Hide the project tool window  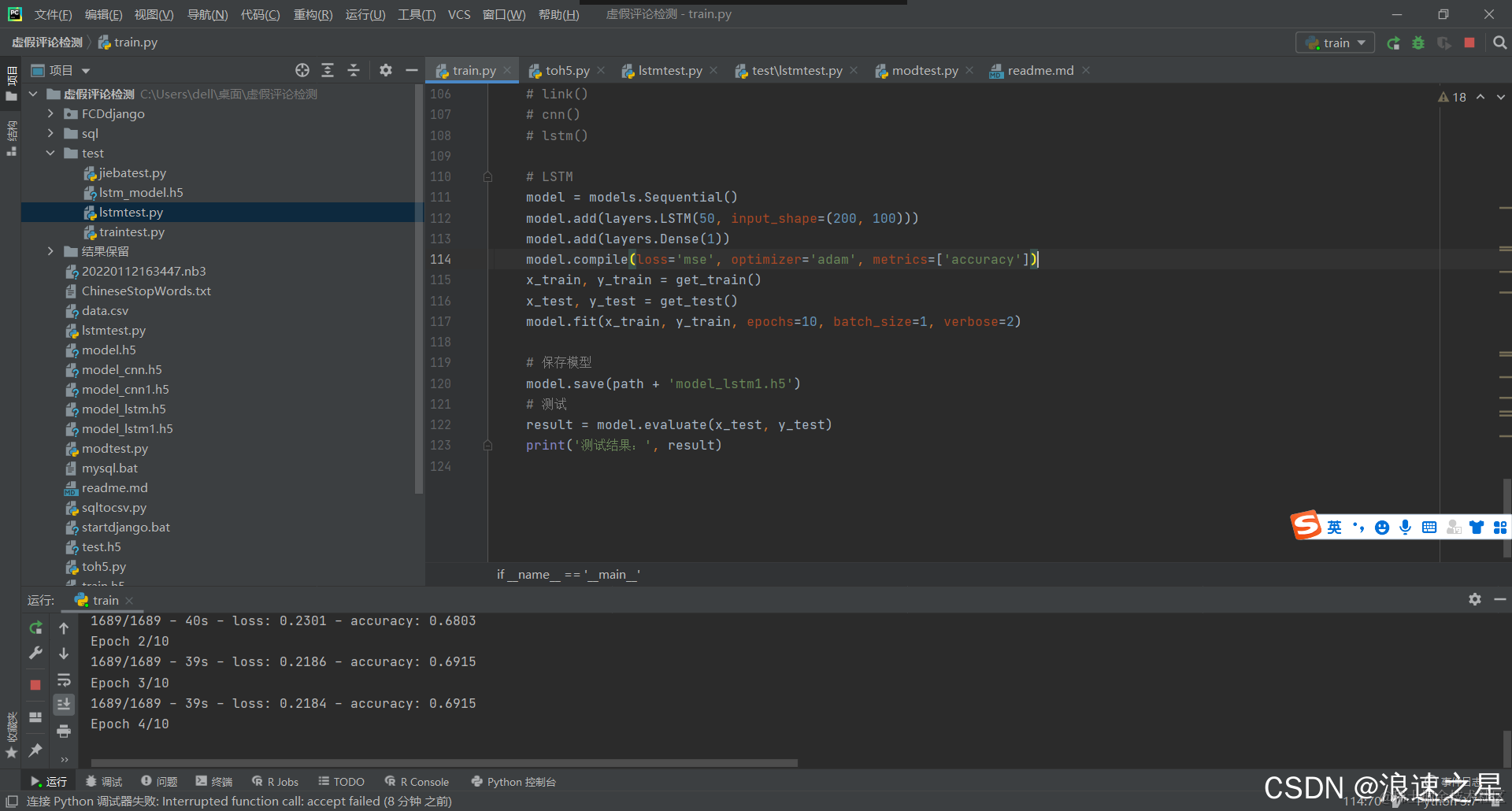(x=411, y=70)
